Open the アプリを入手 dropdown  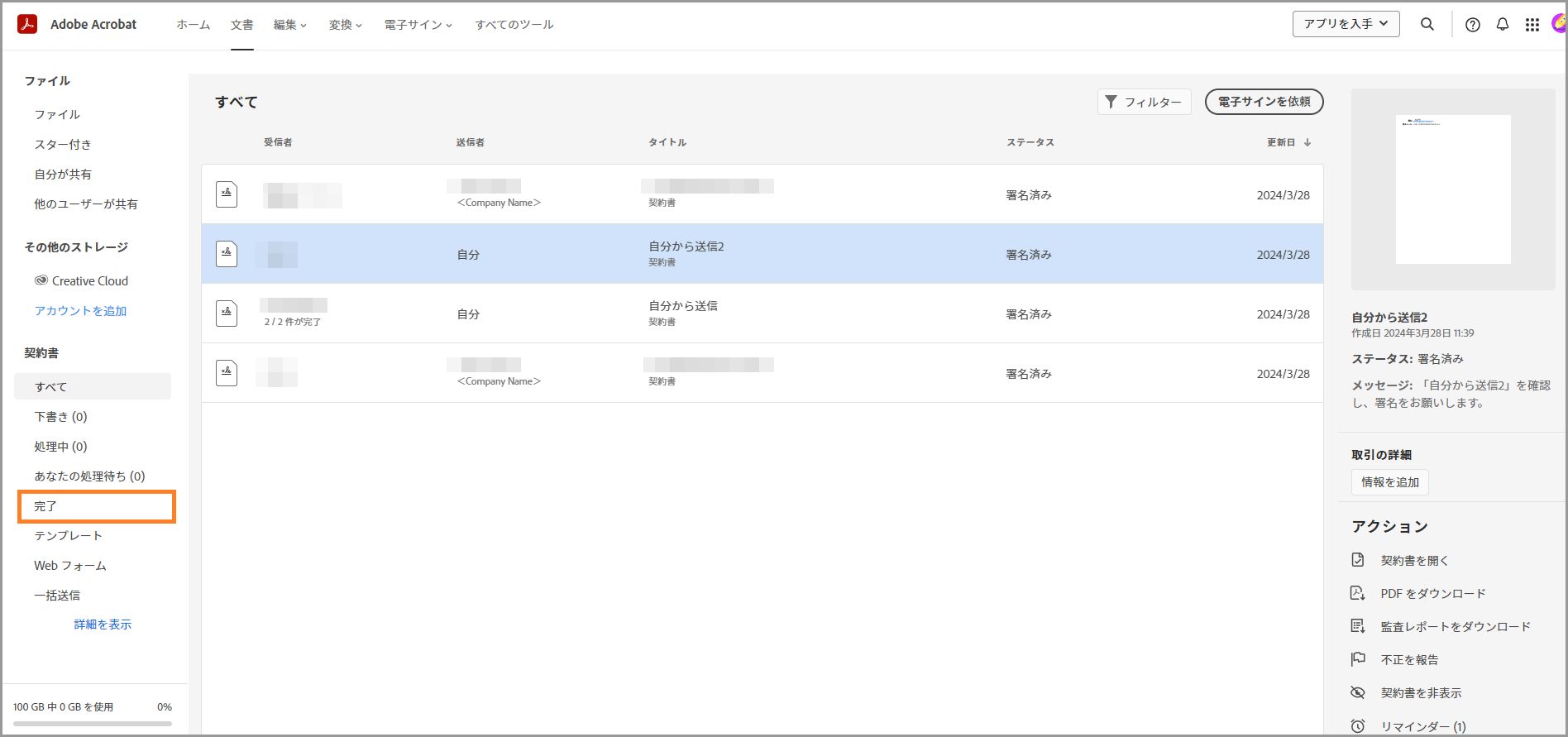pyautogui.click(x=1346, y=24)
